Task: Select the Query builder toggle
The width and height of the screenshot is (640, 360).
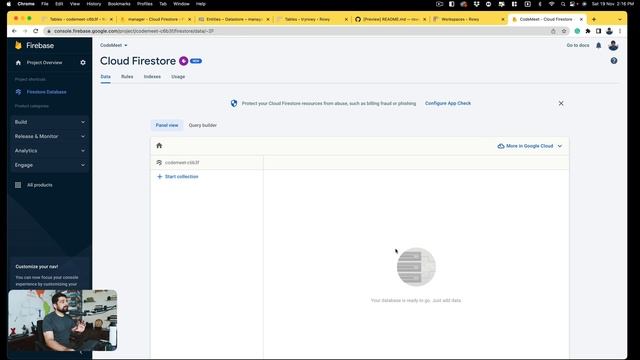Action: pyautogui.click(x=202, y=125)
